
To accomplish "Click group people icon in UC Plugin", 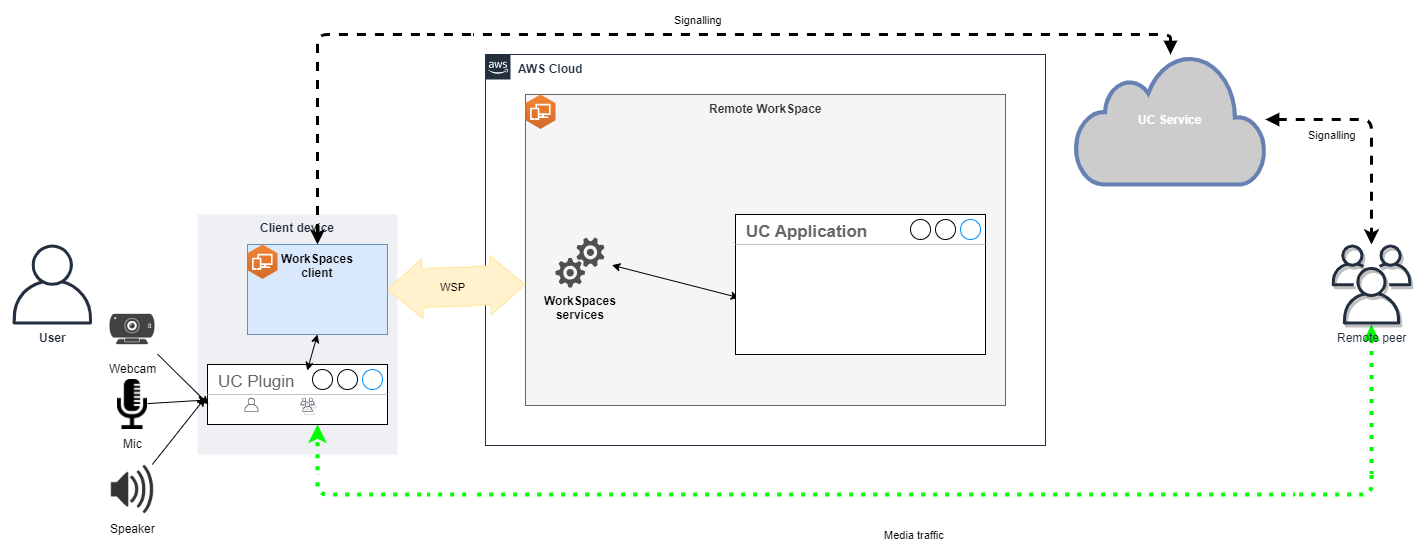I will [307, 405].
